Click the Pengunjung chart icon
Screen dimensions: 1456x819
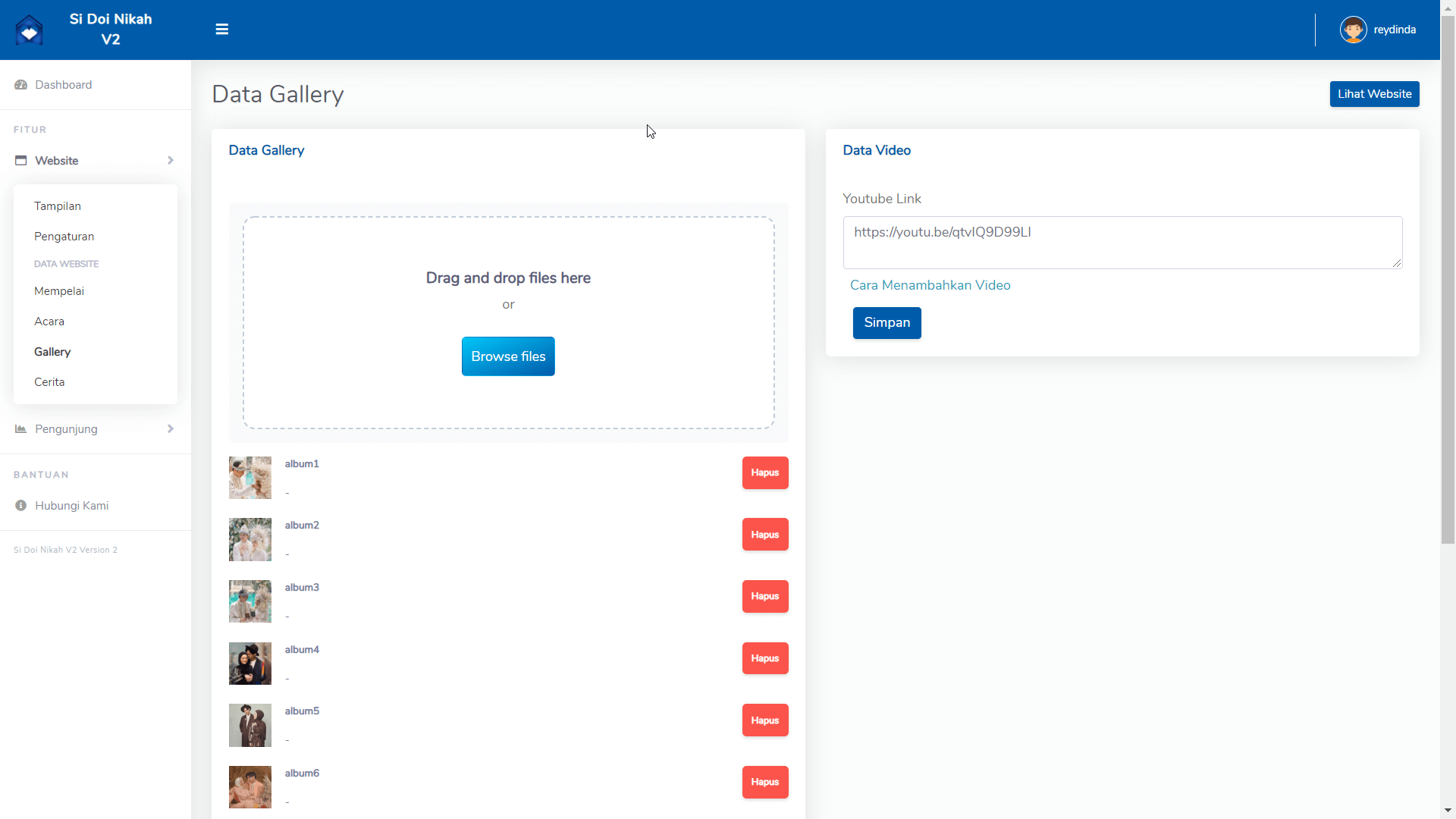(x=20, y=428)
